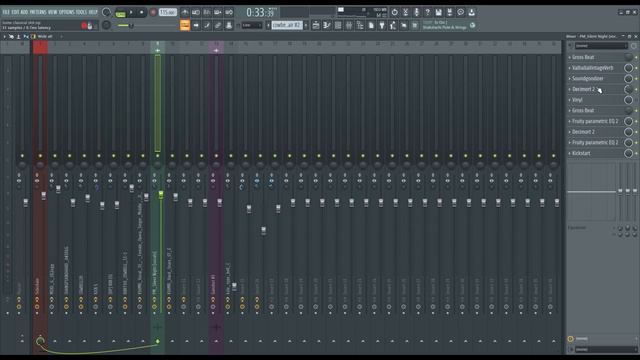Screen dimensions: 640x360
Task: Expand the ValhallaVintageVerb slot arrow
Action: 570,68
